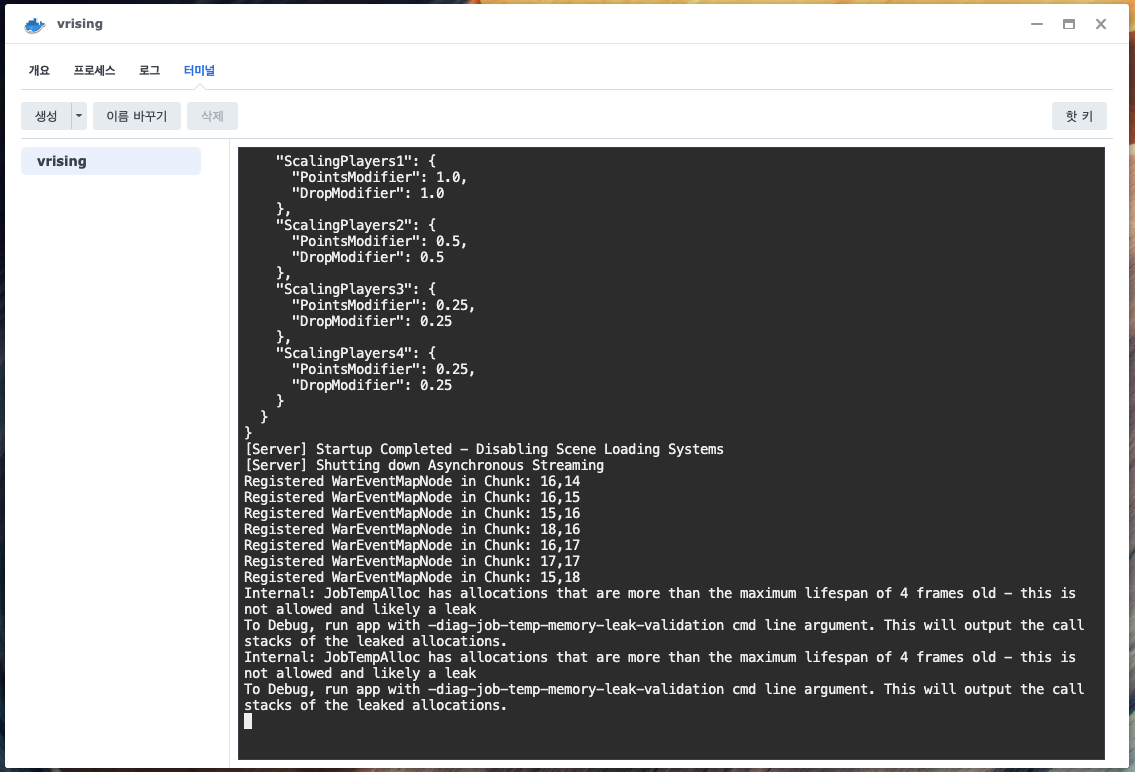Click the "ScalingPlayers1" key in terminal output
The height and width of the screenshot is (772, 1135).
(343, 161)
